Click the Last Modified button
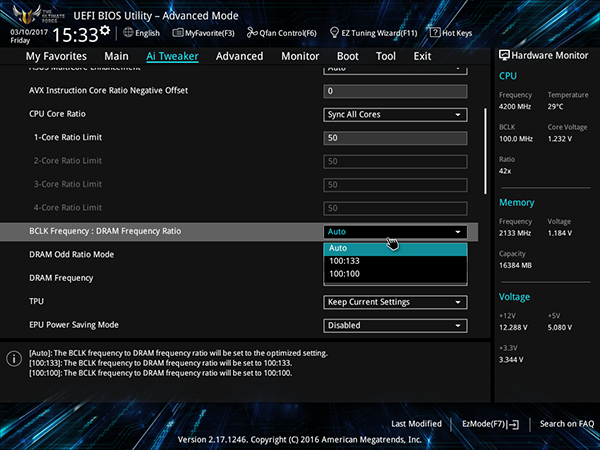The width and height of the screenshot is (600, 450). point(416,424)
